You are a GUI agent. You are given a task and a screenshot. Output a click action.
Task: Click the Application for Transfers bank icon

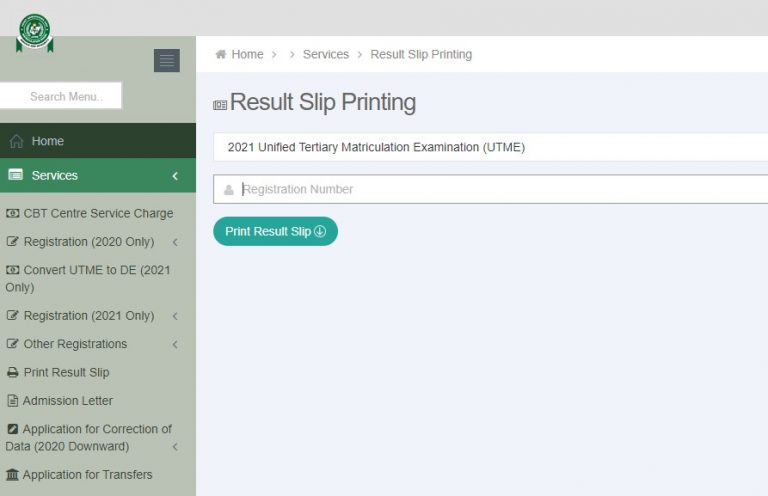pos(12,474)
